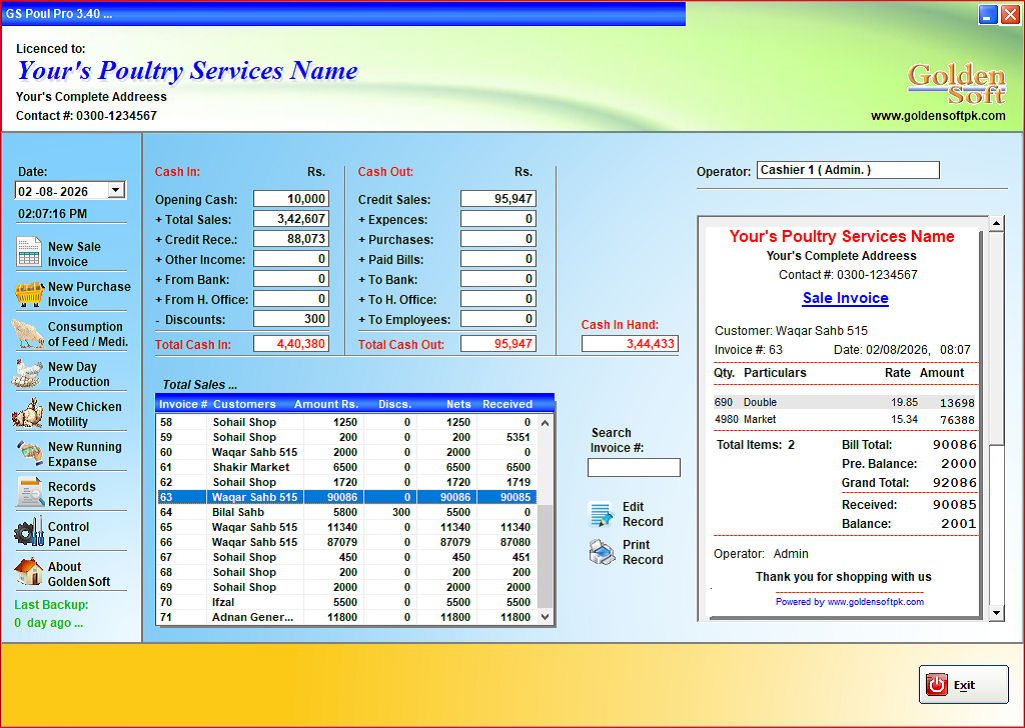
Task: Open Control Panel gear icon
Action: coord(29,533)
